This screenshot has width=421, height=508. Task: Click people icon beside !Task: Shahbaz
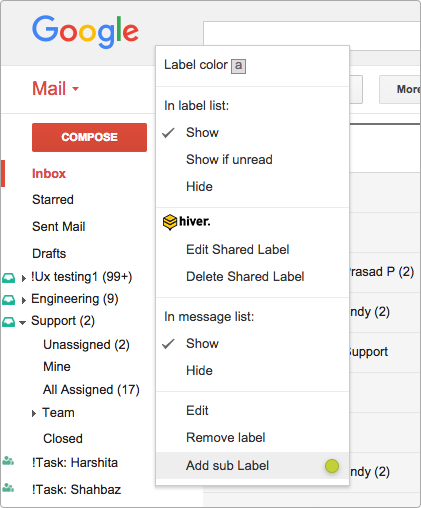click(x=8, y=488)
